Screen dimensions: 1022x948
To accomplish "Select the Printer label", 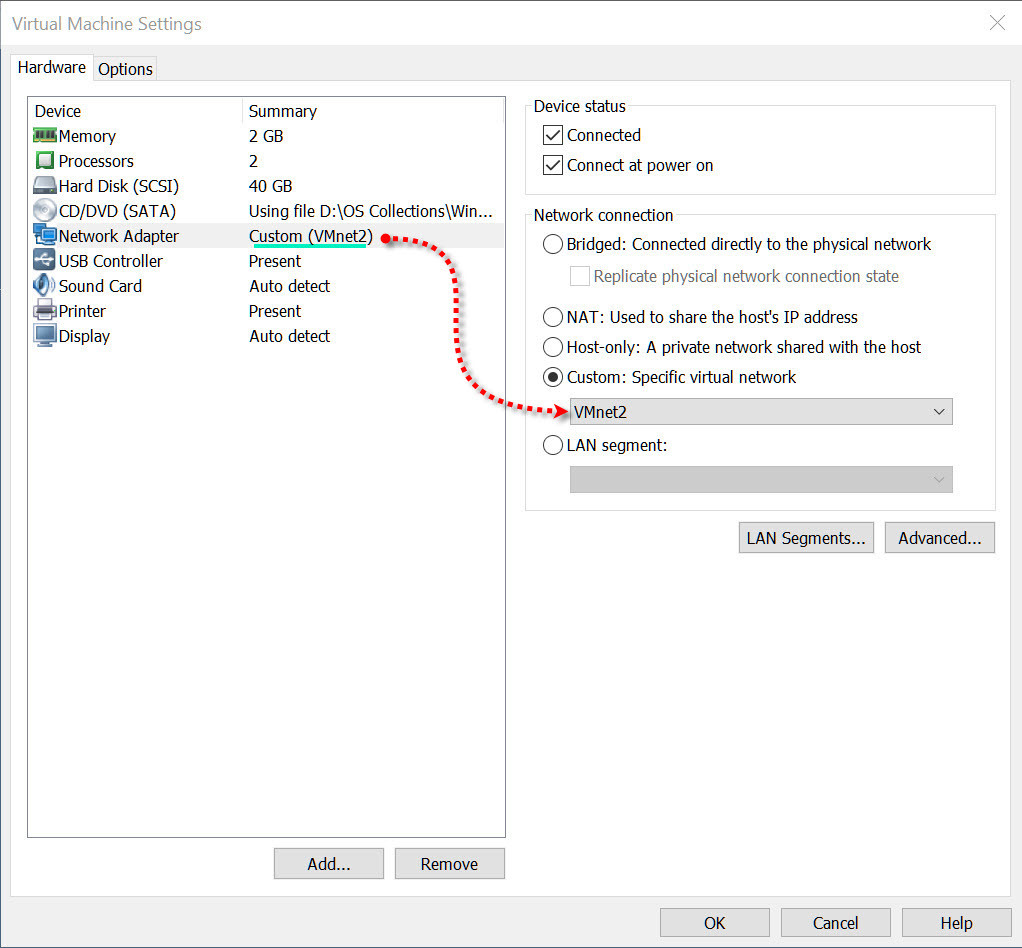I will click(82, 311).
